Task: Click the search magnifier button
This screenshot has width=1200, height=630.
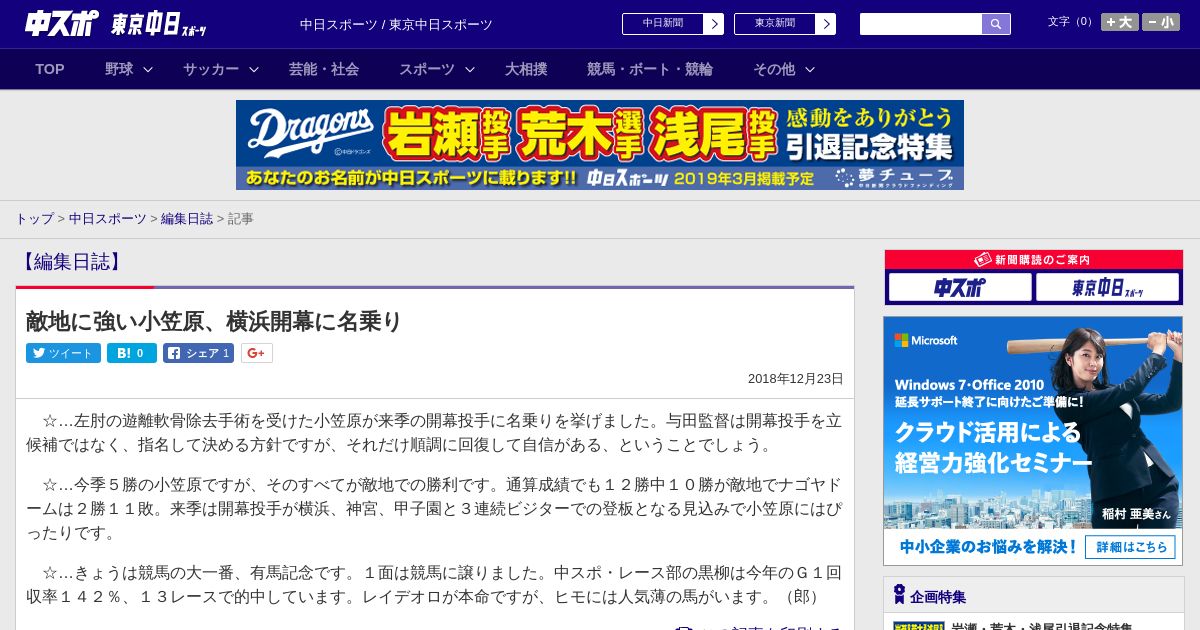Action: pyautogui.click(x=996, y=24)
